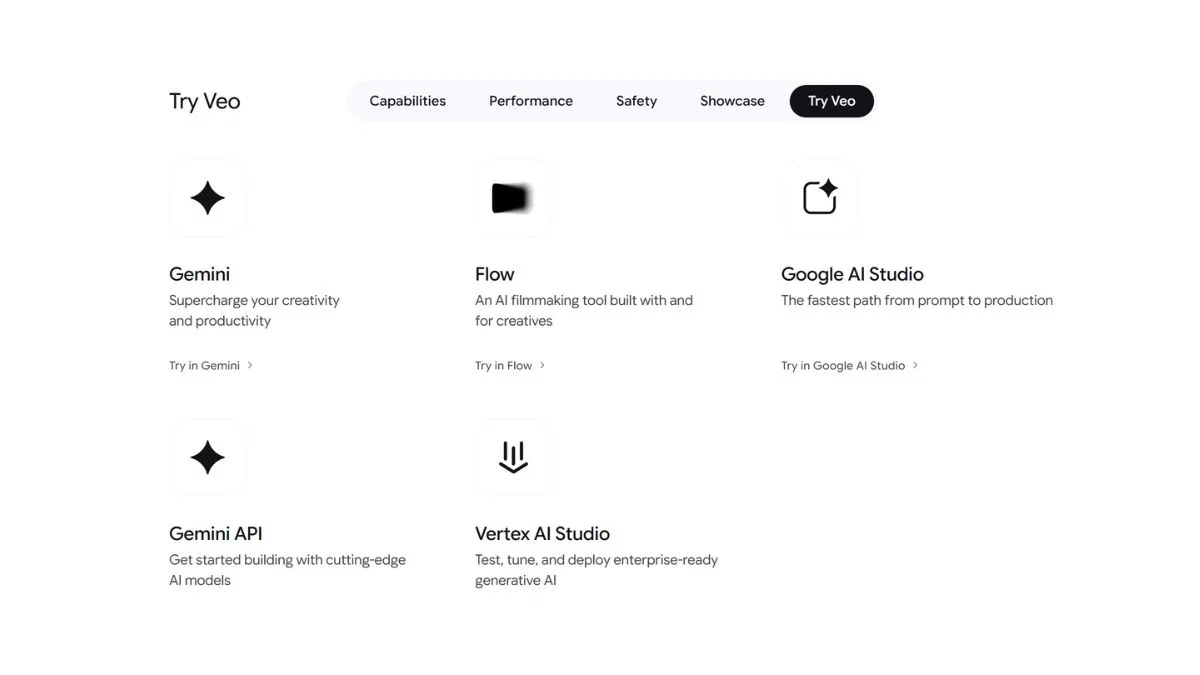
Task: Switch to the Performance tab
Action: point(530,101)
